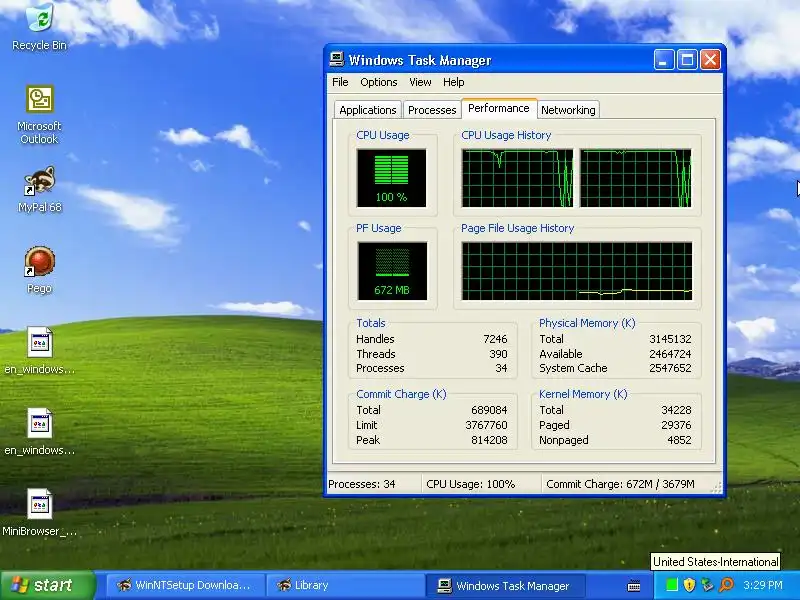Click the Available memory value 2464724

pos(670,354)
